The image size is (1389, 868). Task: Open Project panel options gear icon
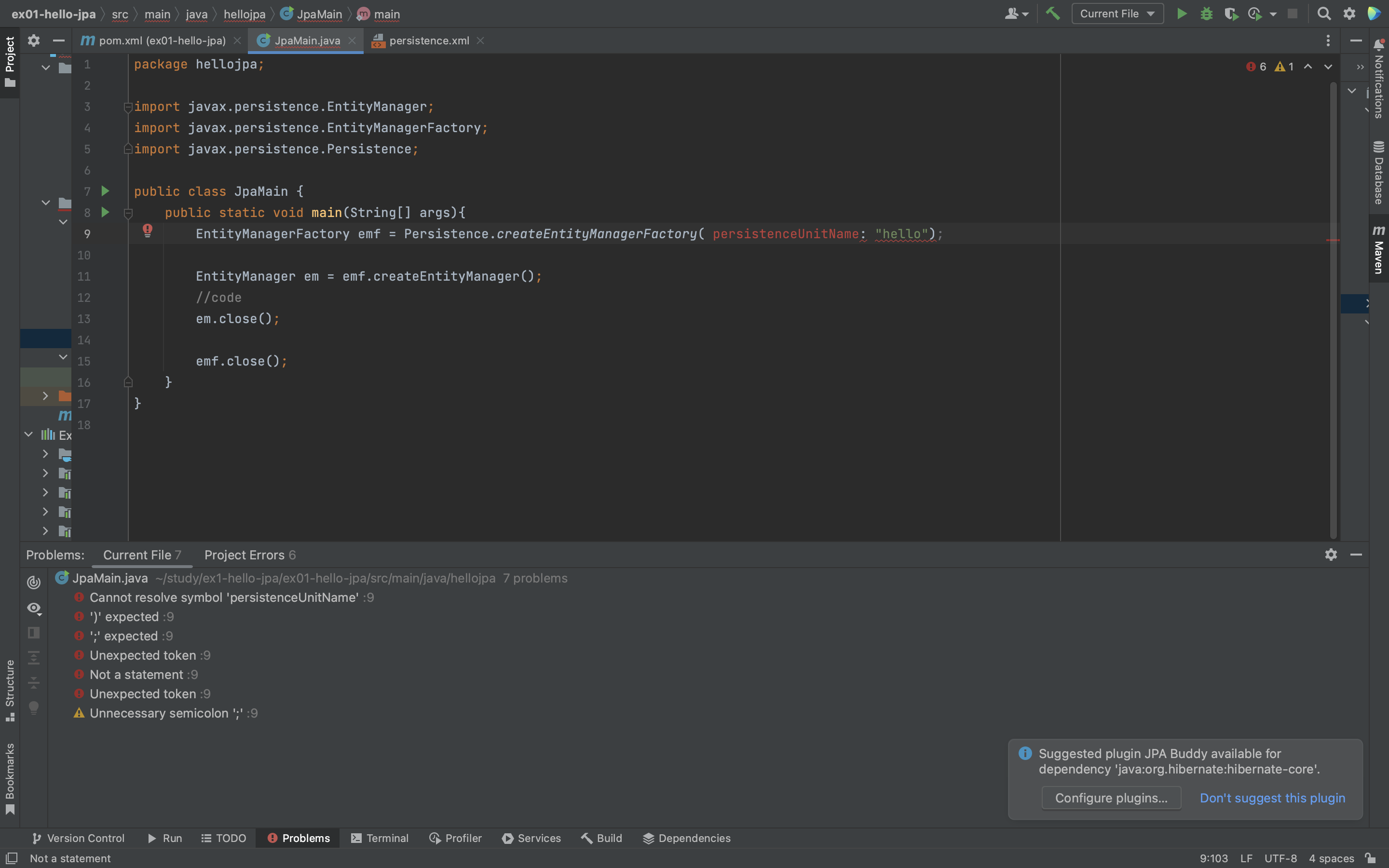click(x=33, y=40)
